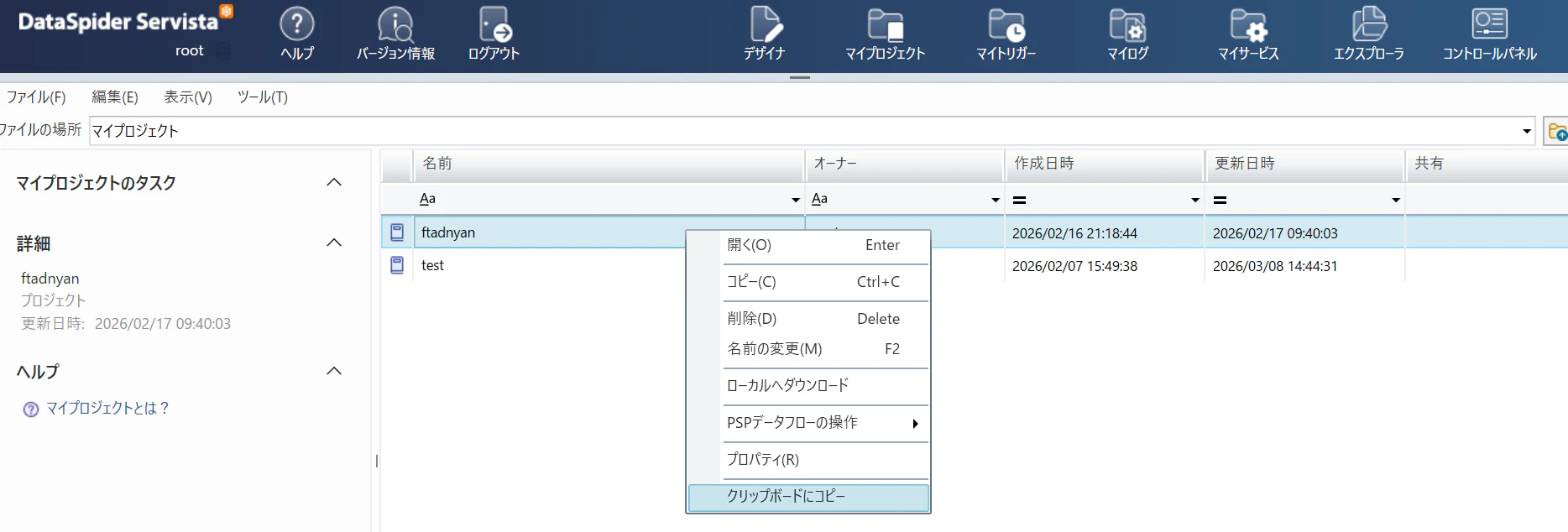Open the ヘルプ help icon in the header

pyautogui.click(x=296, y=24)
